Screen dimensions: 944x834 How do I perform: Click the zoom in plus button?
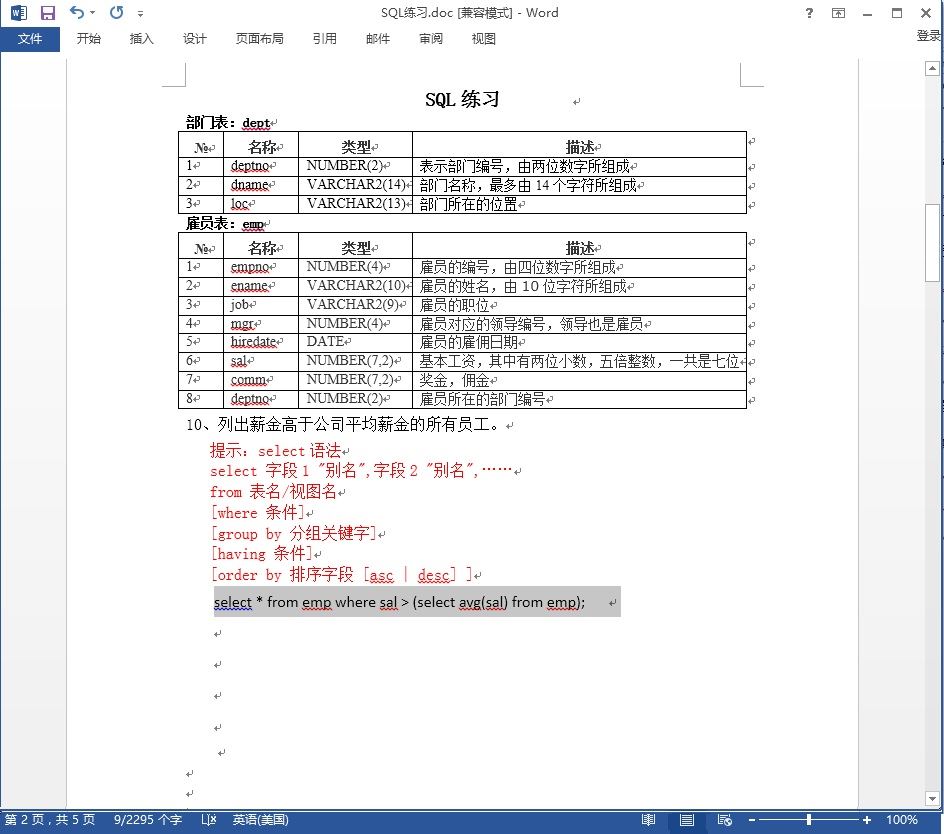click(866, 820)
